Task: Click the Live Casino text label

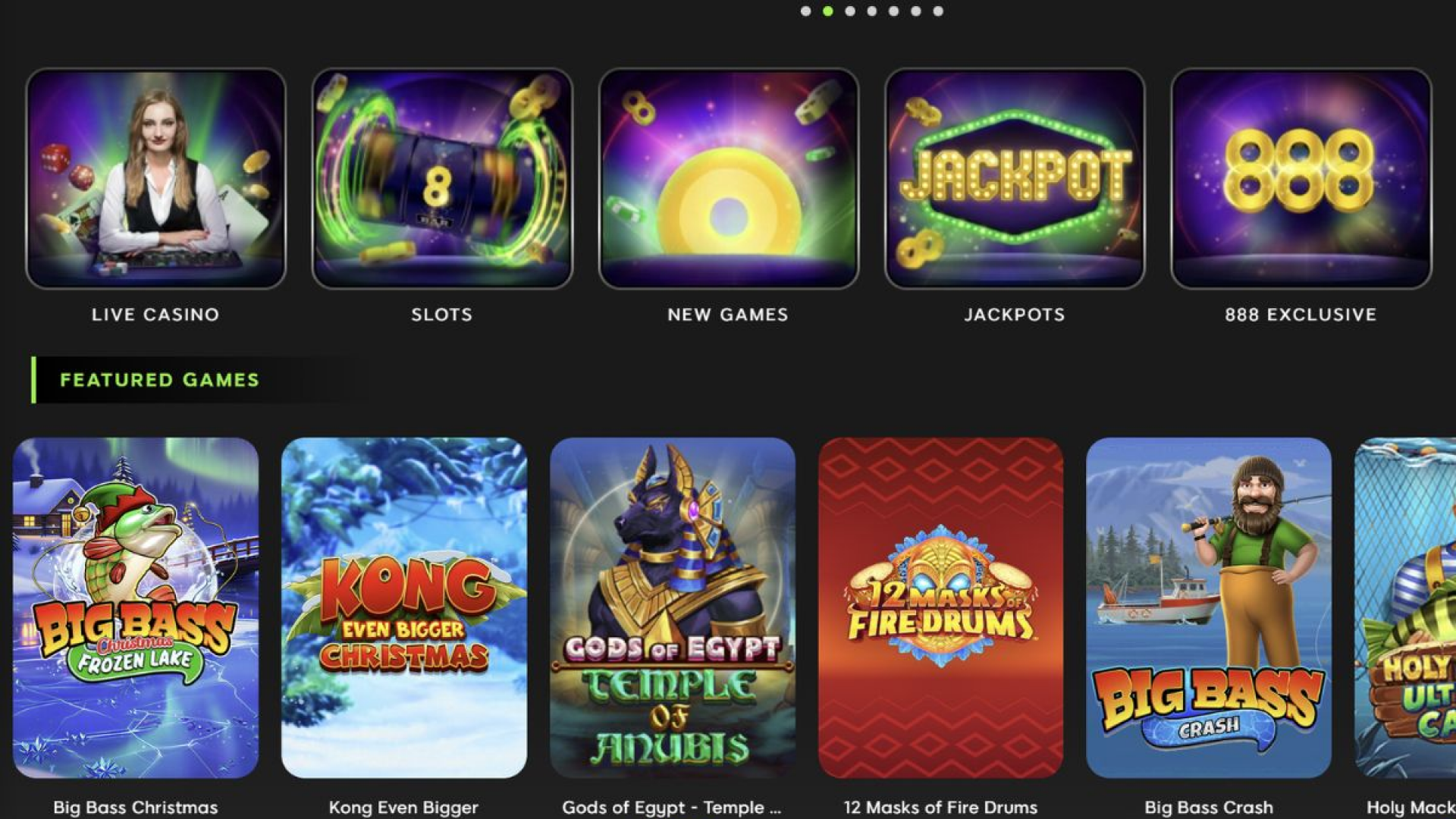Action: pyautogui.click(x=155, y=315)
